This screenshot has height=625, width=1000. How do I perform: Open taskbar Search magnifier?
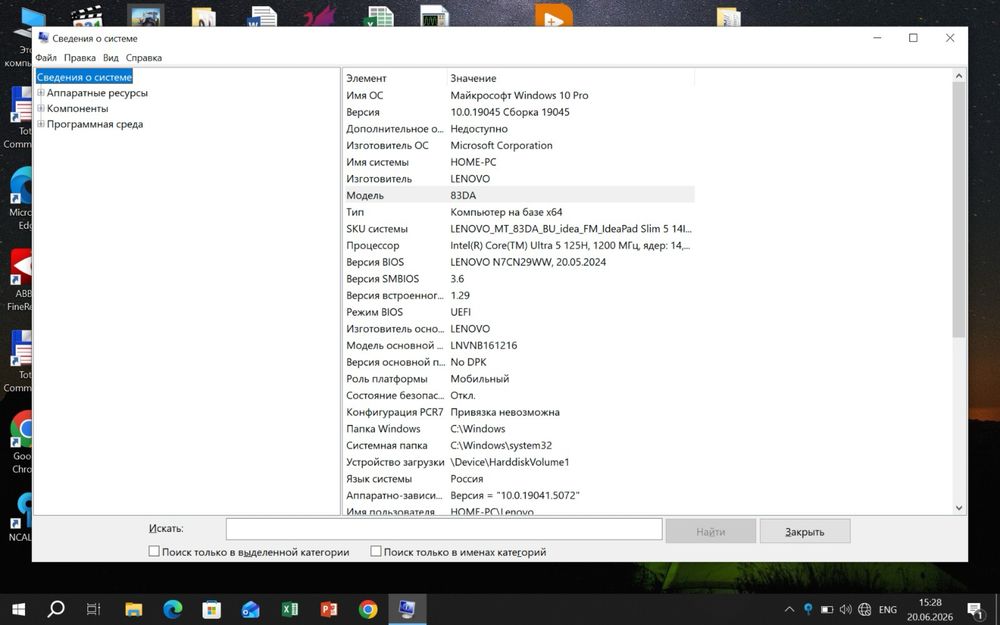56,609
